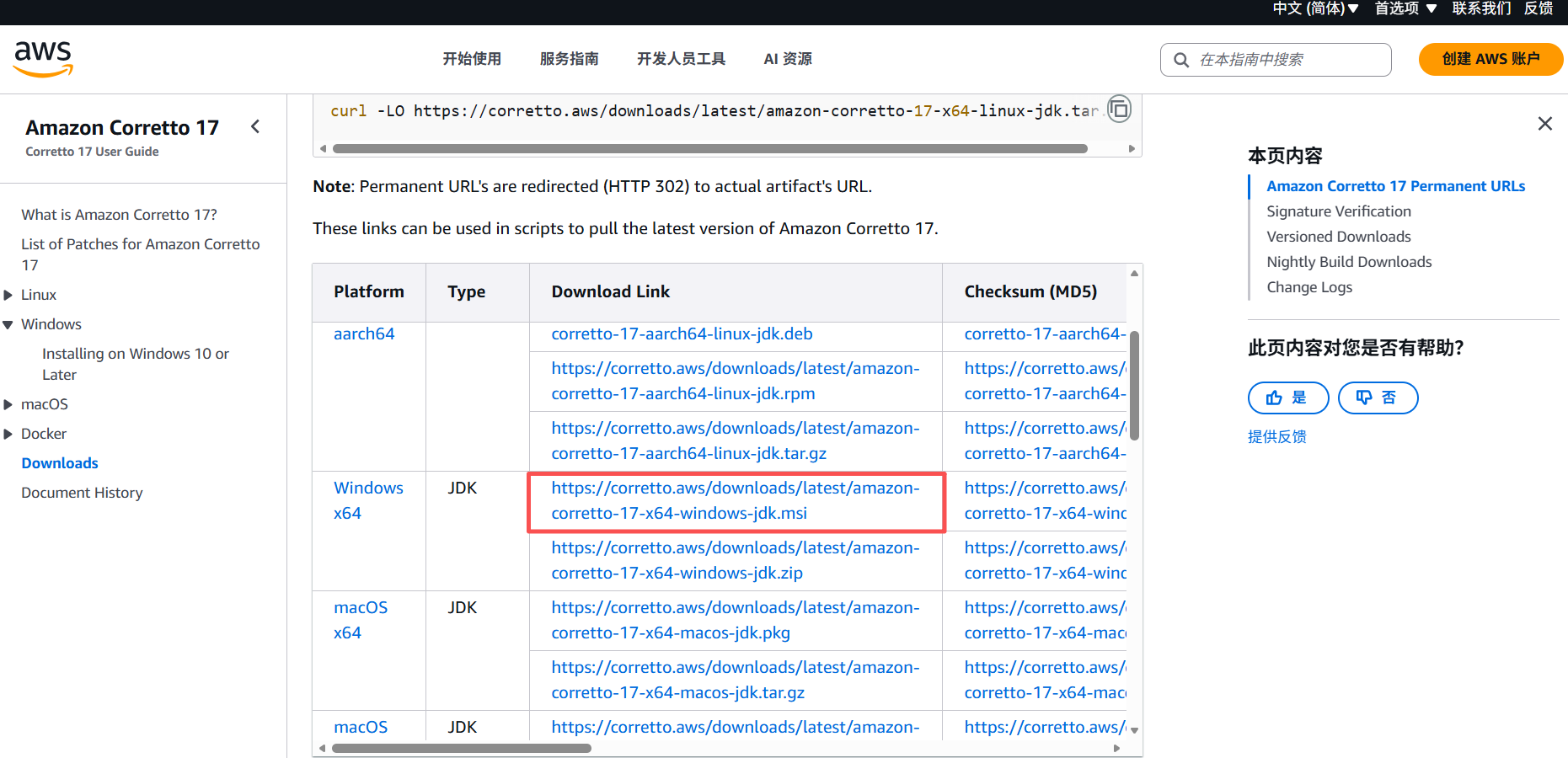The width and height of the screenshot is (1568, 758).
Task: Jump to Signature Verification section
Action: click(x=1338, y=211)
